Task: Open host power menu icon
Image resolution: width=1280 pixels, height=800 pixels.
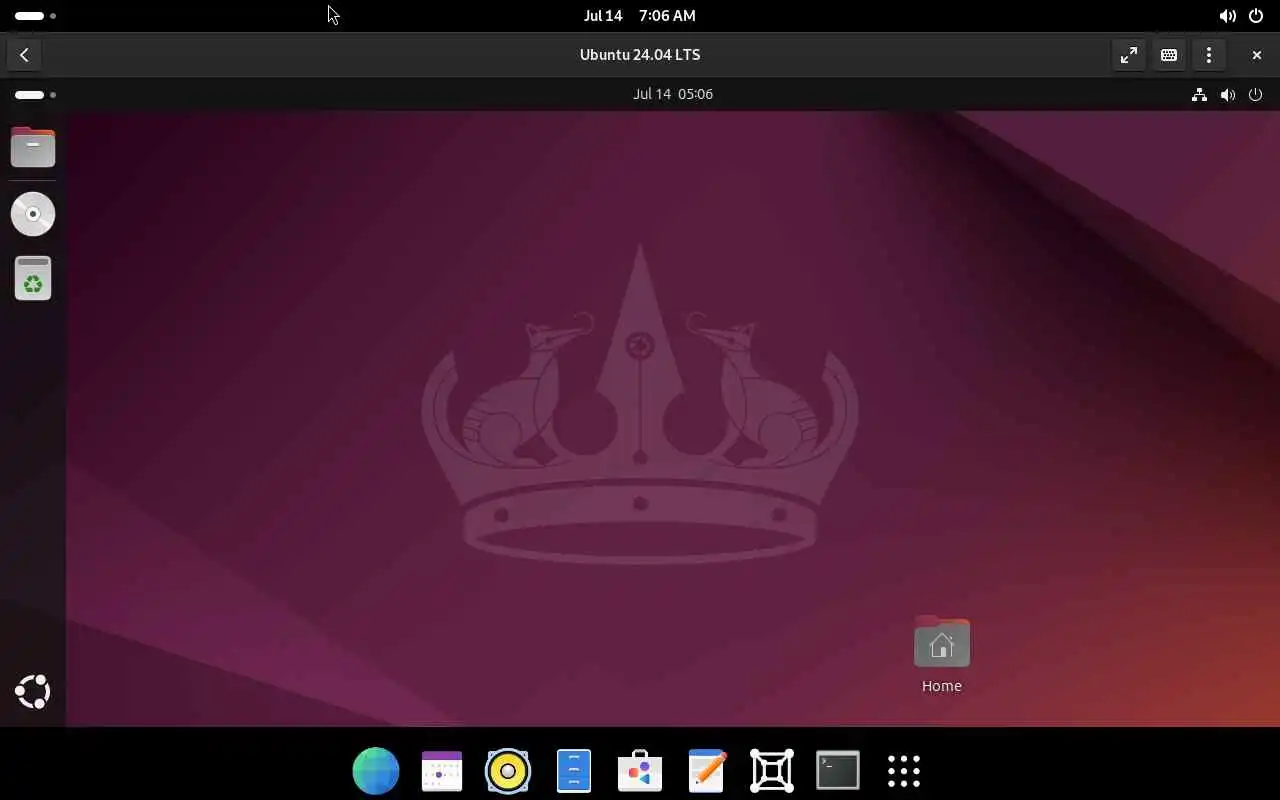Action: pyautogui.click(x=1256, y=15)
